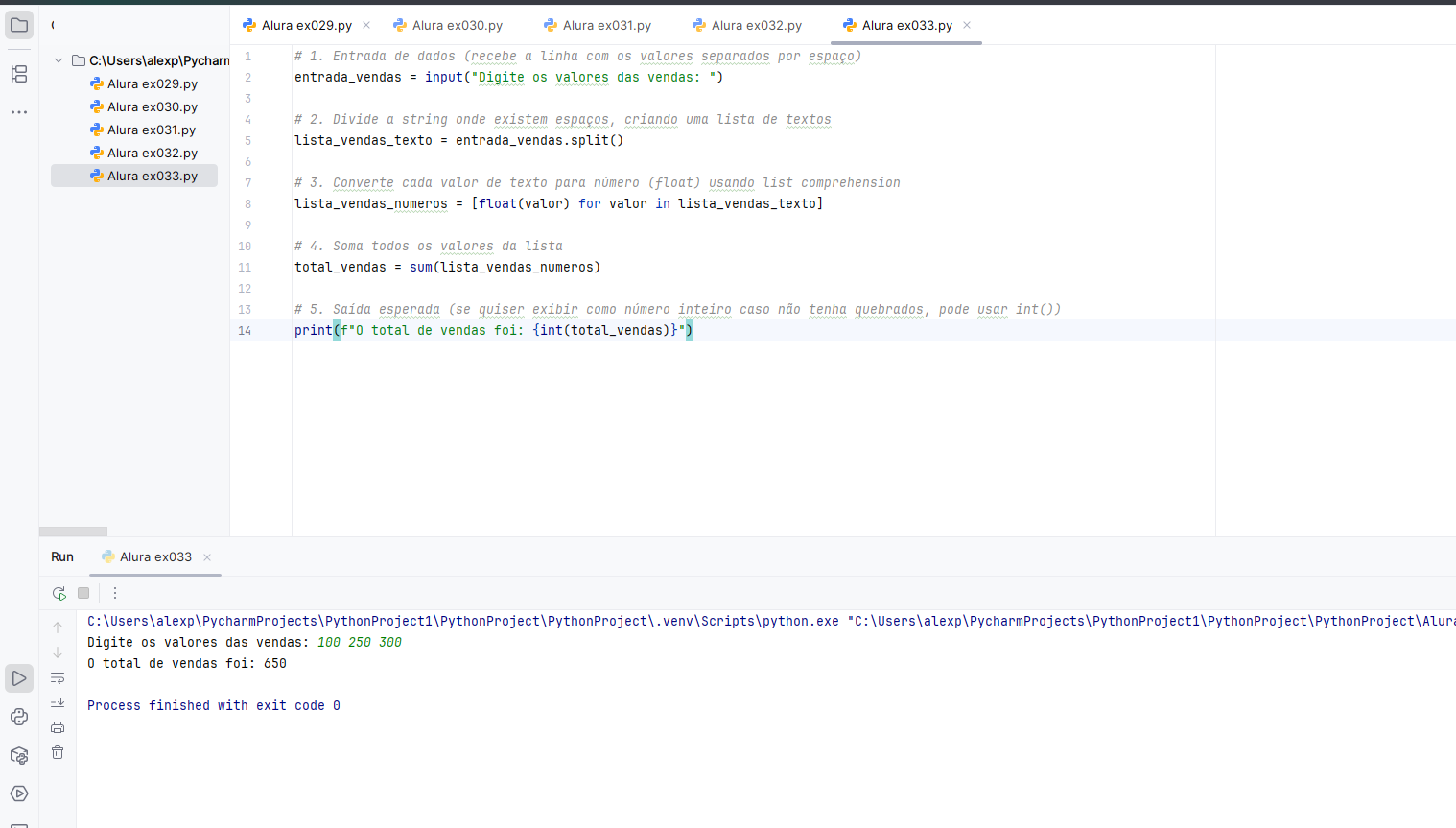Collapse the C:\Users\alexp project root node
The height and width of the screenshot is (828, 1456).
(59, 60)
